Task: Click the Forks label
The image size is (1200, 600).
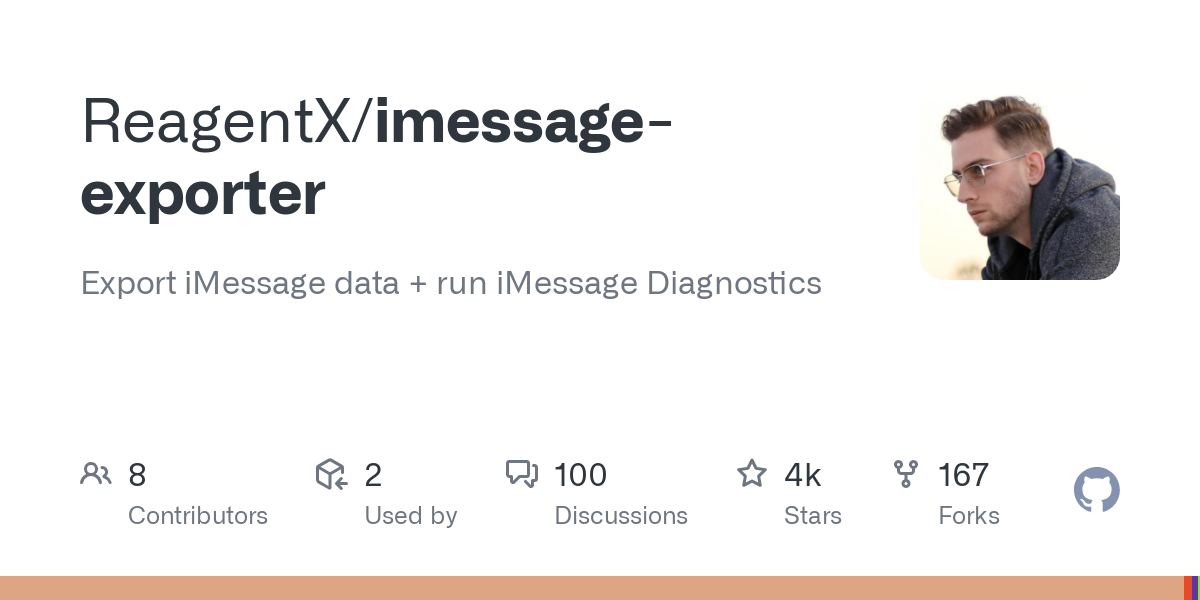Action: [969, 516]
